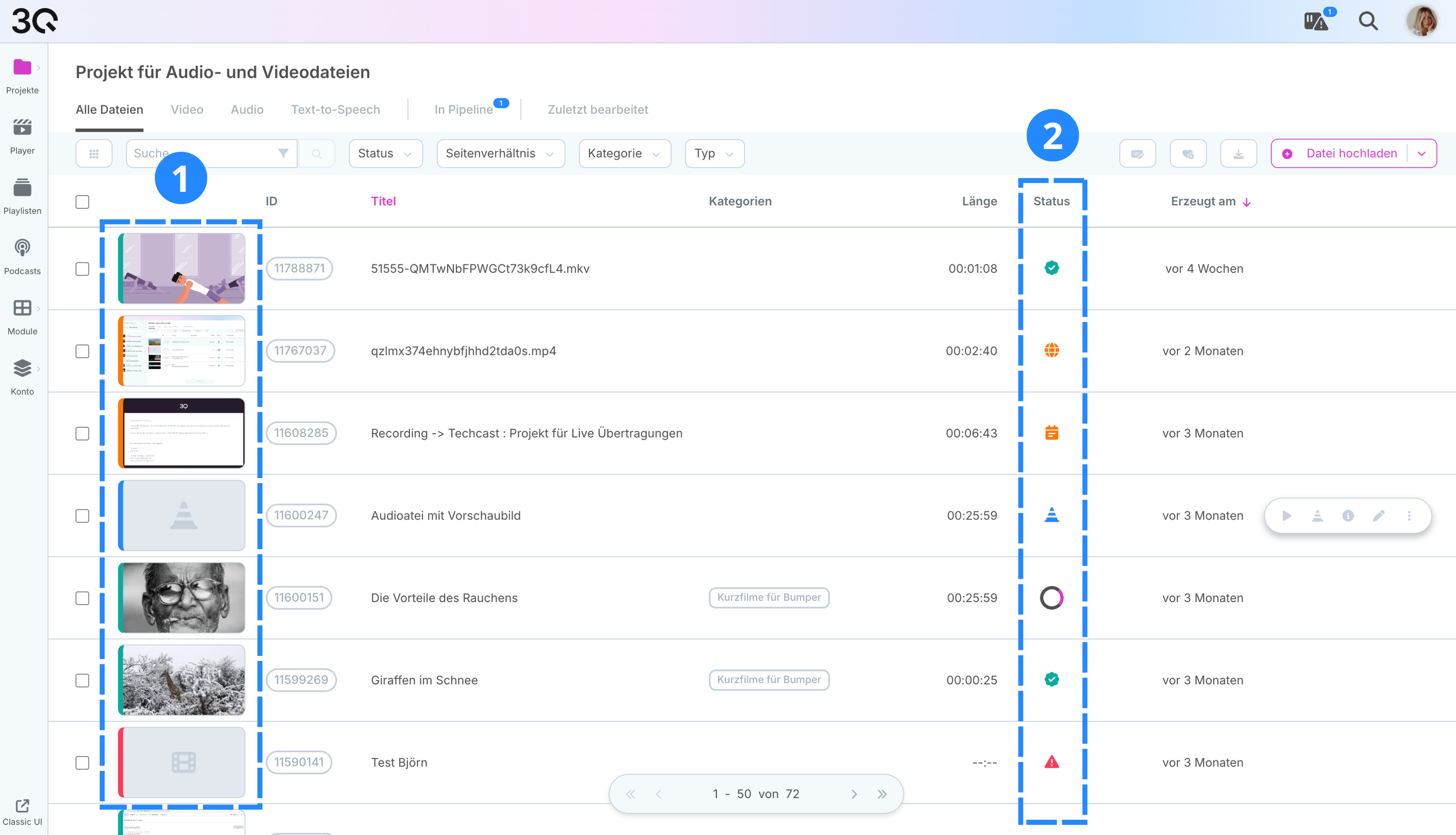Click the Datei hochladen button
The image size is (1456, 835).
(1341, 154)
